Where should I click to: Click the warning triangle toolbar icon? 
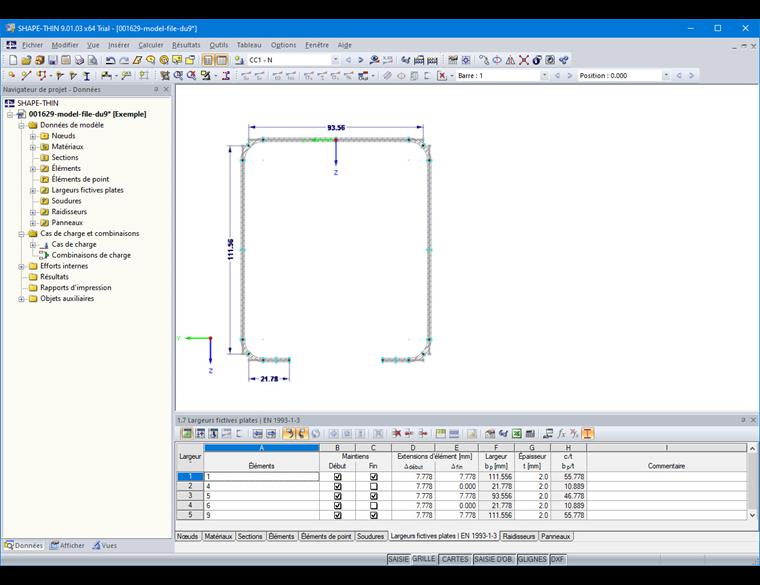coord(510,60)
